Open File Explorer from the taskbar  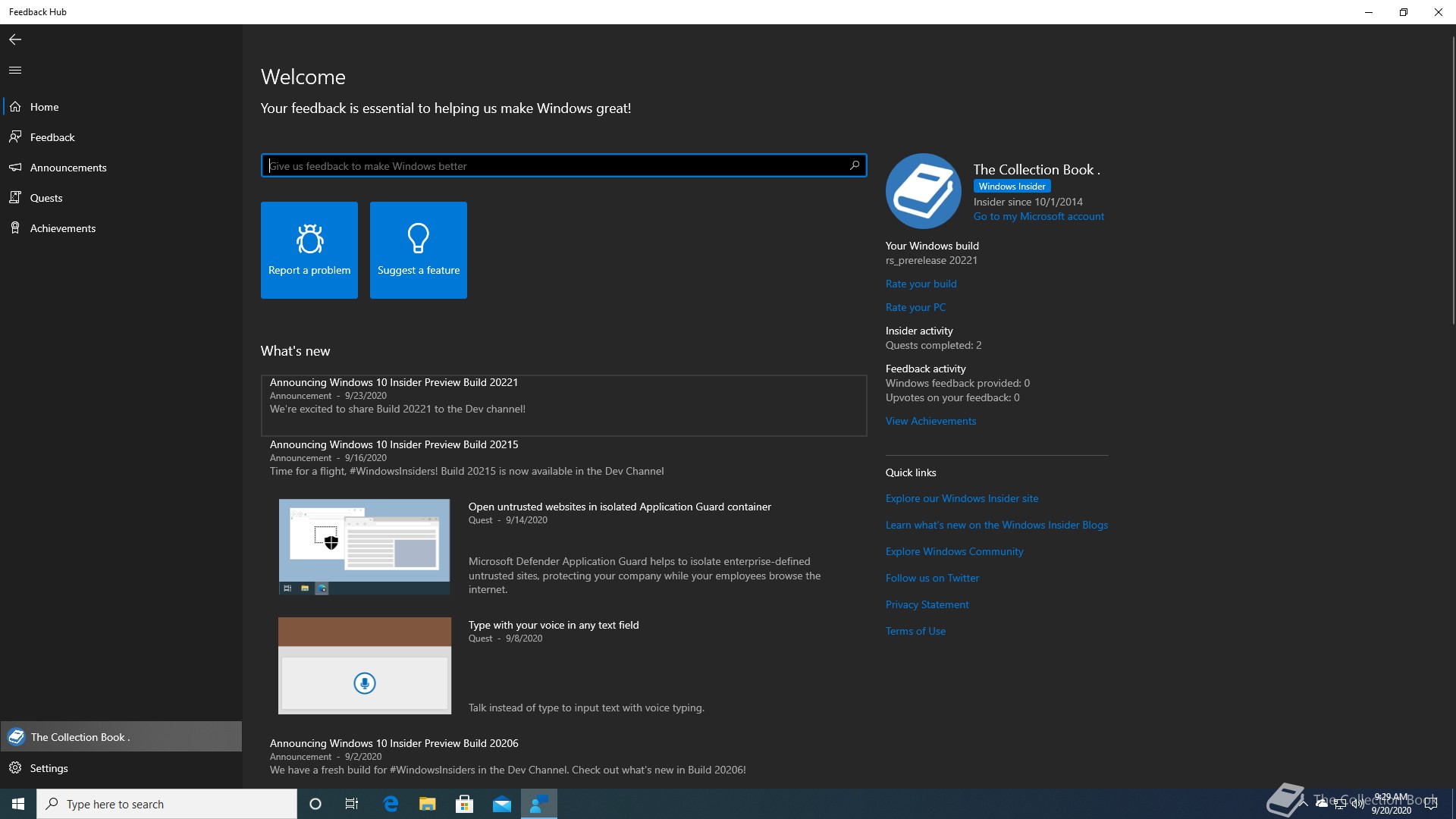coord(428,804)
